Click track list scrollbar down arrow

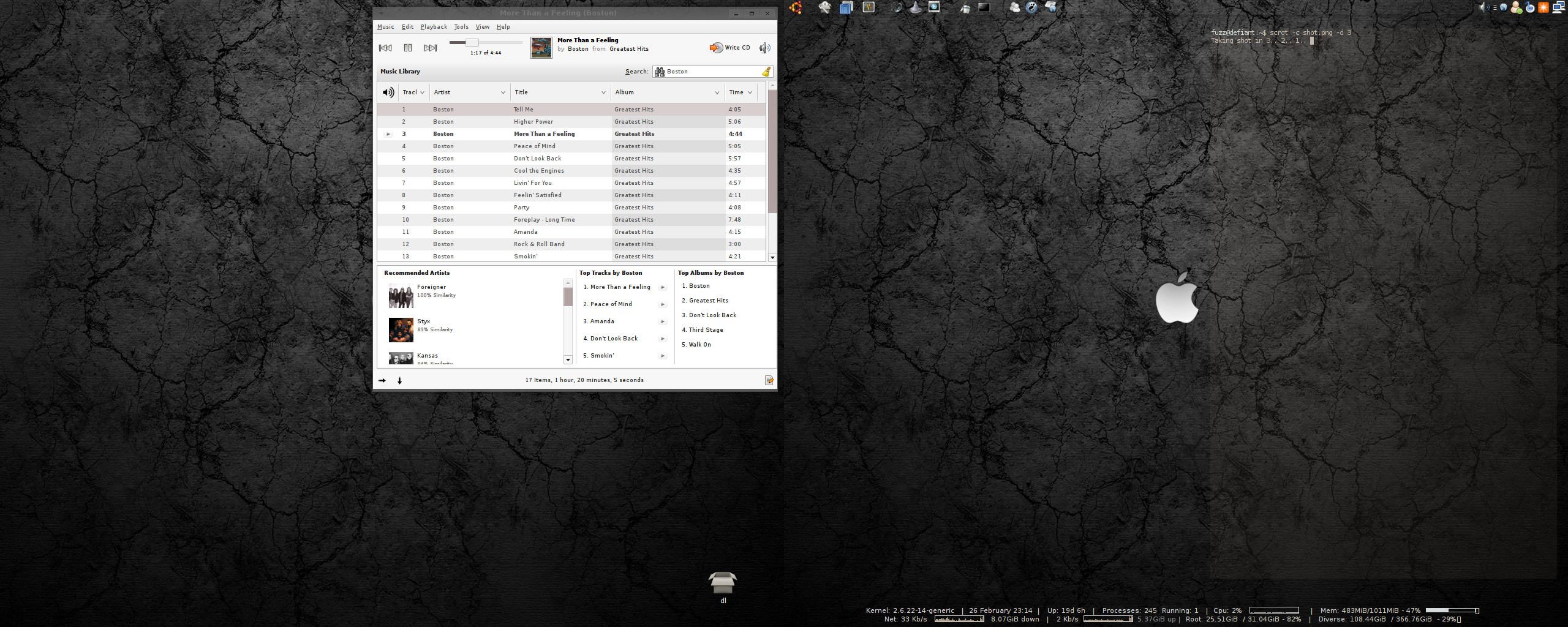click(x=772, y=258)
